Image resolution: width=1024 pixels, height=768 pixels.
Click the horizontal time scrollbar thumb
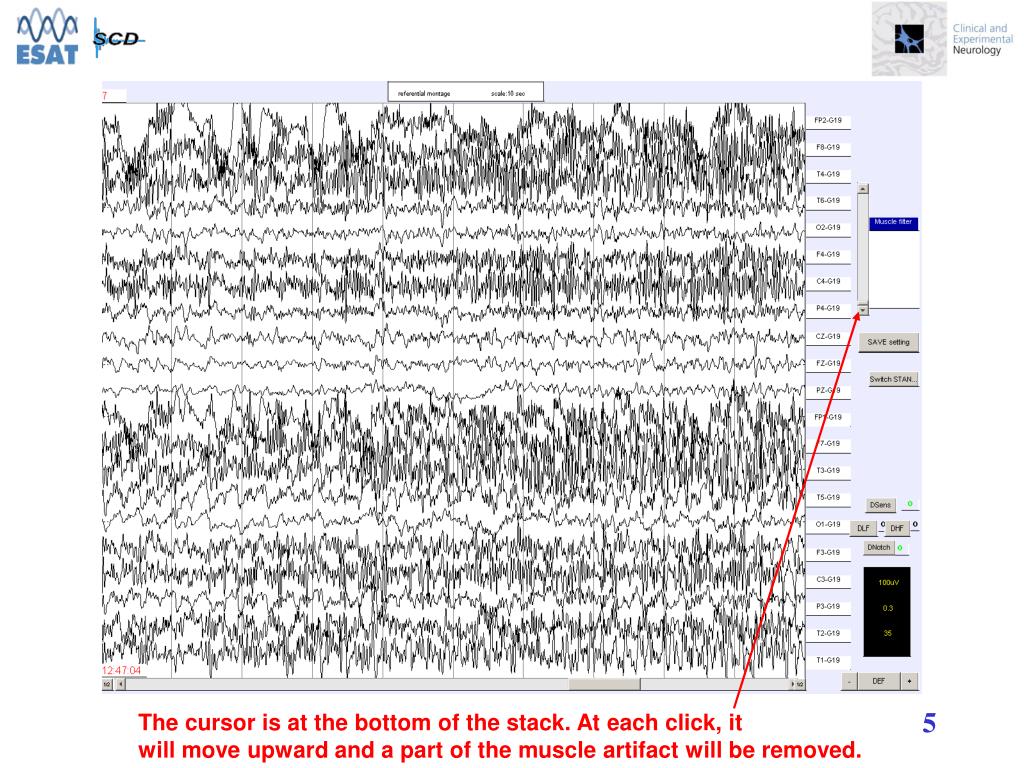click(604, 684)
